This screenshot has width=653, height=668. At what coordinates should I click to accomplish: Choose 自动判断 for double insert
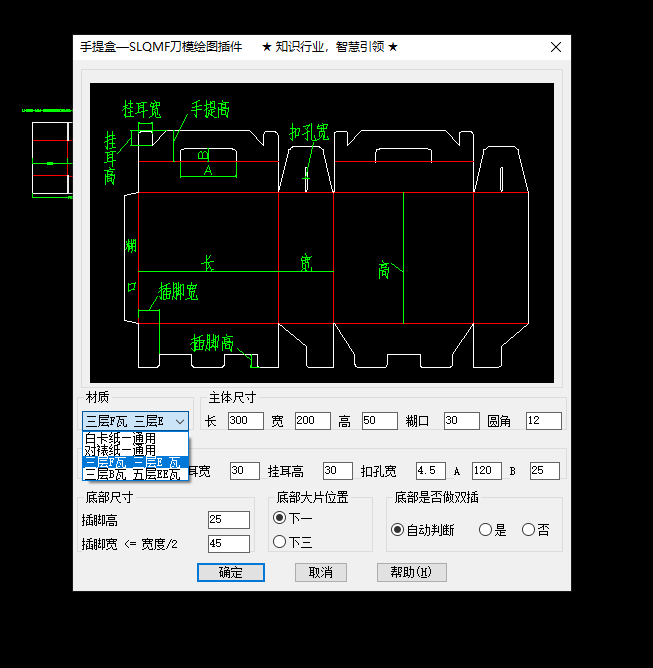pyautogui.click(x=398, y=530)
